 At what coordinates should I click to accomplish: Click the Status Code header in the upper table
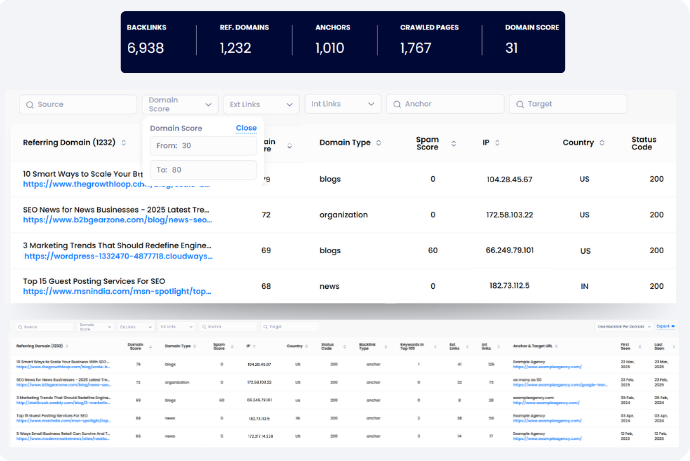(x=644, y=143)
